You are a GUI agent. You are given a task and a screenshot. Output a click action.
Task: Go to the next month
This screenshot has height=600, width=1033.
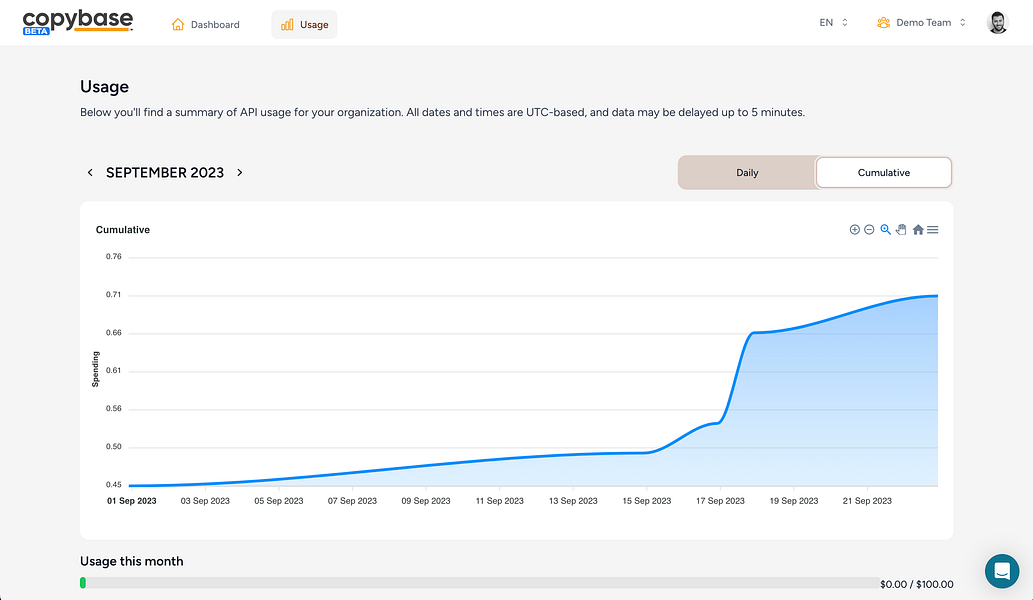240,172
